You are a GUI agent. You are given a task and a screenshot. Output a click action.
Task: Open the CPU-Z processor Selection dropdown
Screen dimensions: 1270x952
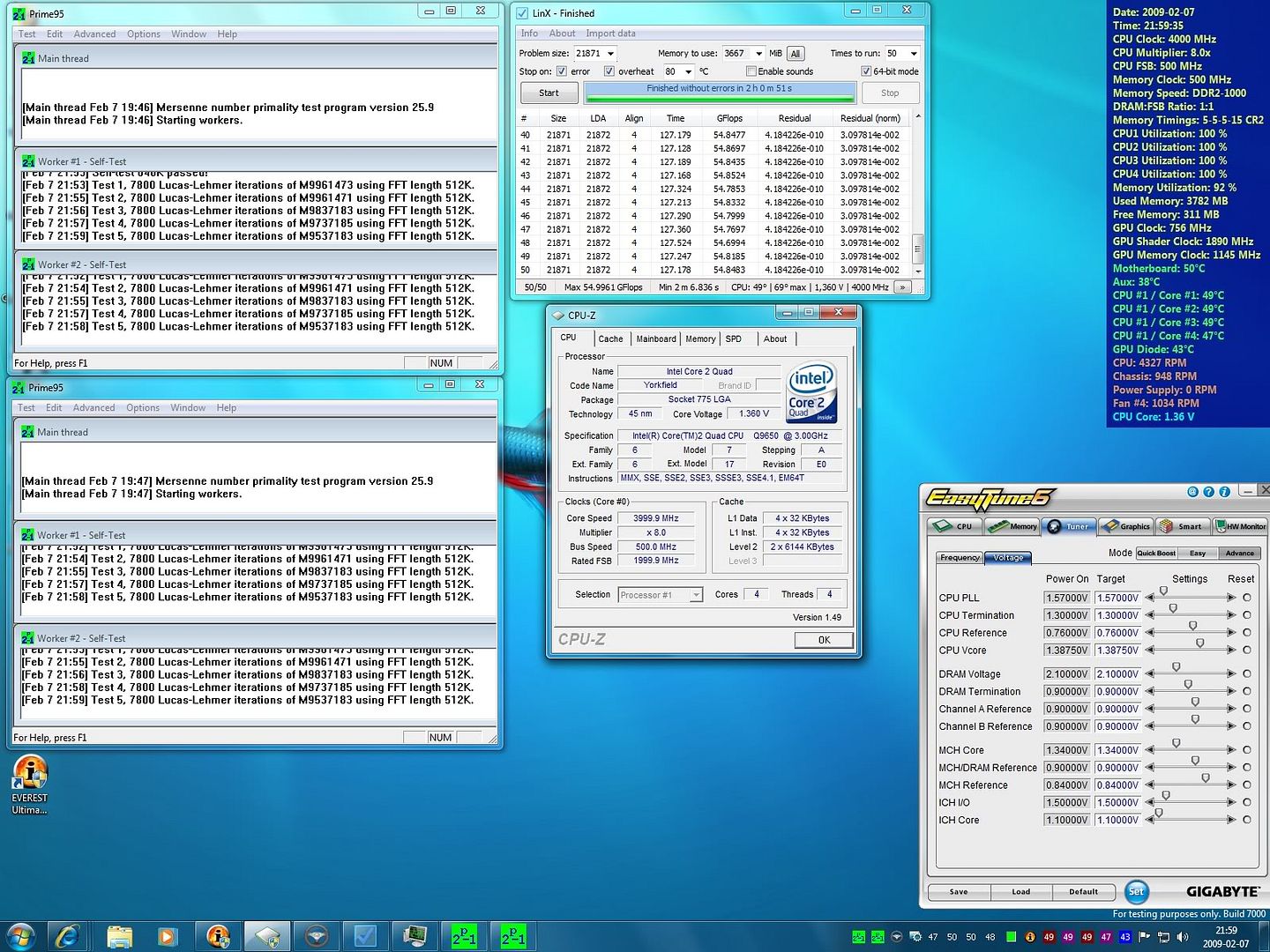coord(696,595)
